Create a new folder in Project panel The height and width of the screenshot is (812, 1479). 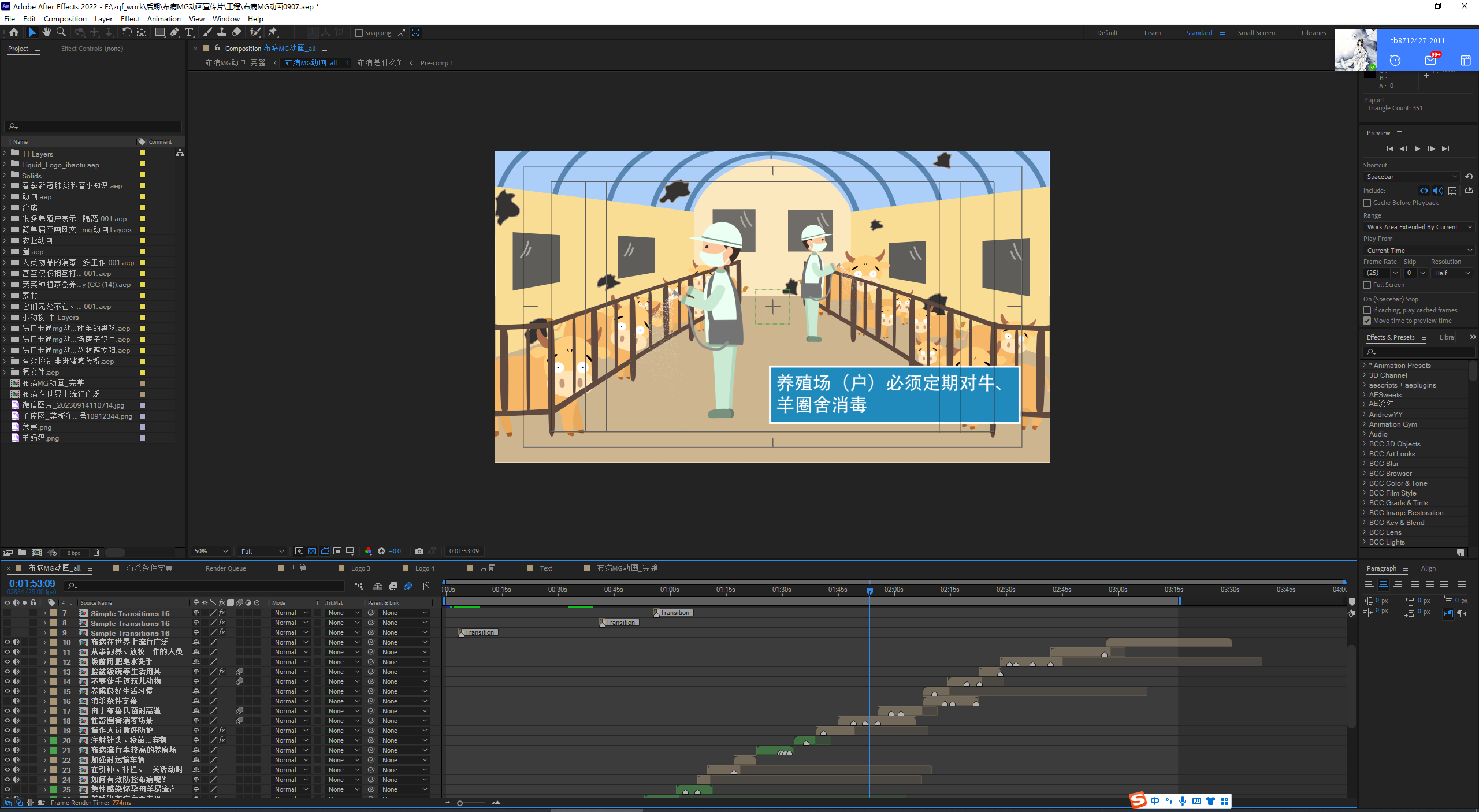point(22,553)
